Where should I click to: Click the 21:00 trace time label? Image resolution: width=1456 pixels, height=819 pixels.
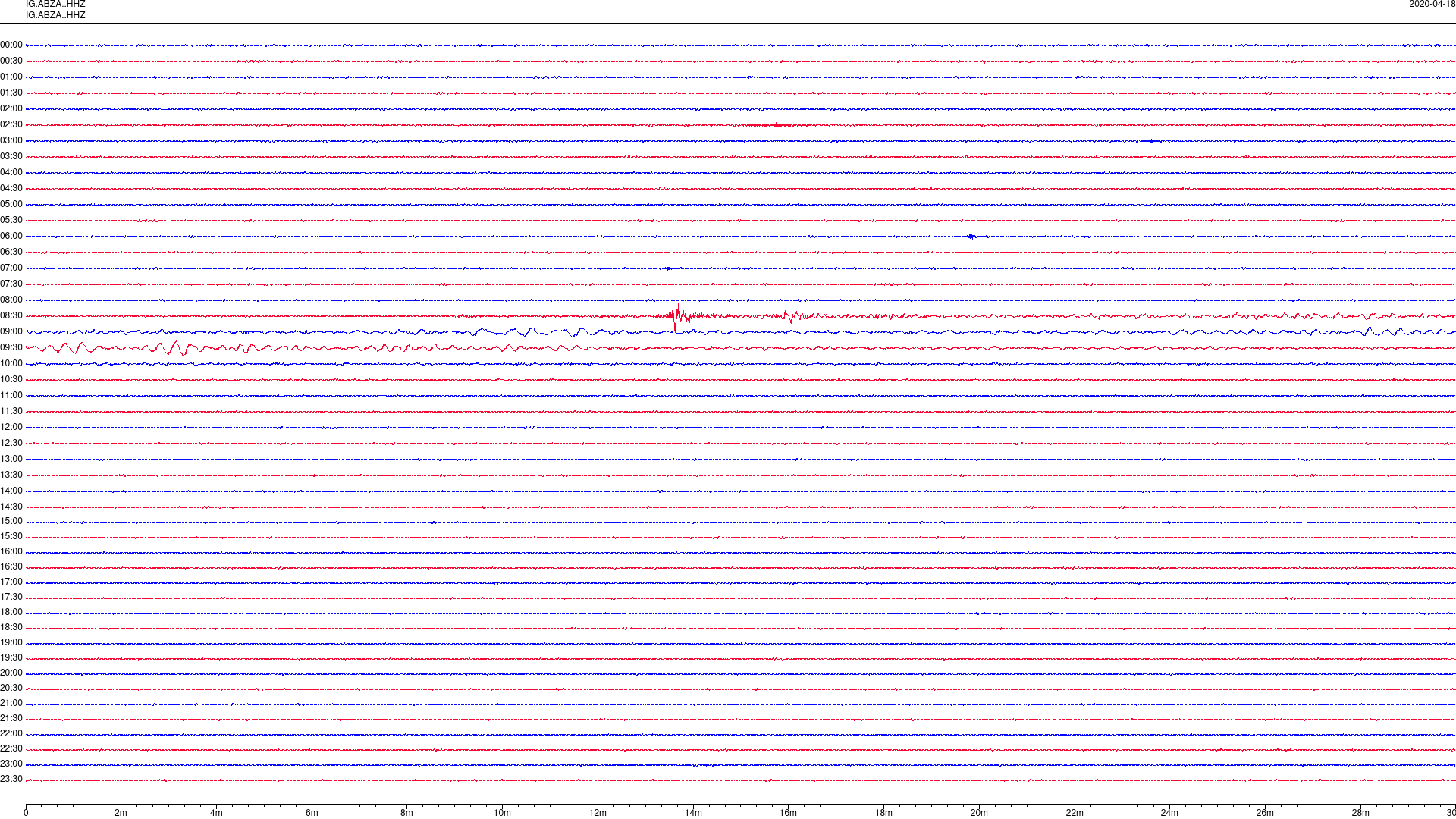[x=11, y=704]
